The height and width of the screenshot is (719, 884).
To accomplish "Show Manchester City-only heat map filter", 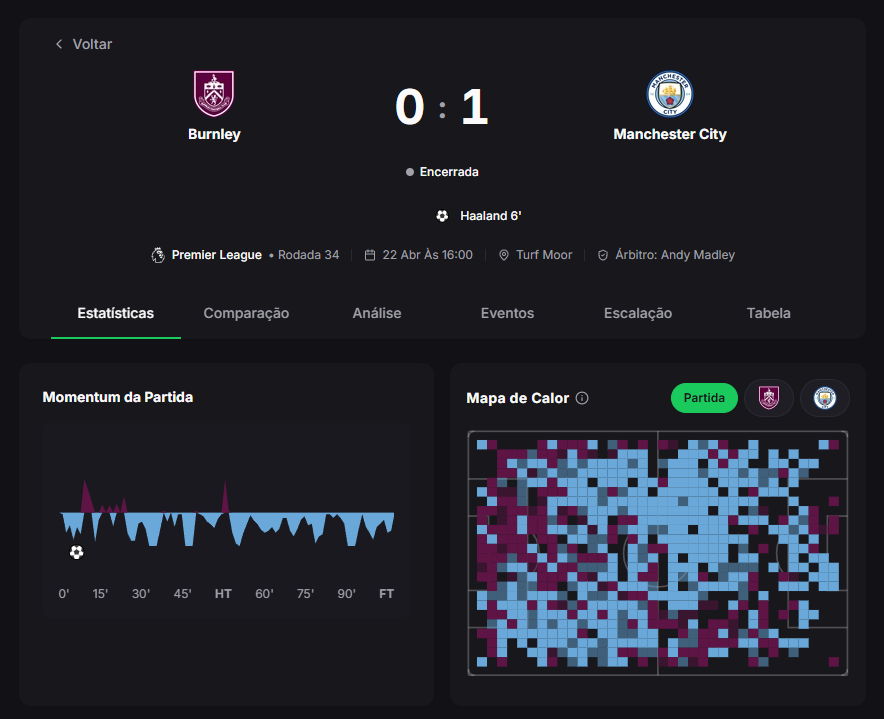I will (825, 398).
